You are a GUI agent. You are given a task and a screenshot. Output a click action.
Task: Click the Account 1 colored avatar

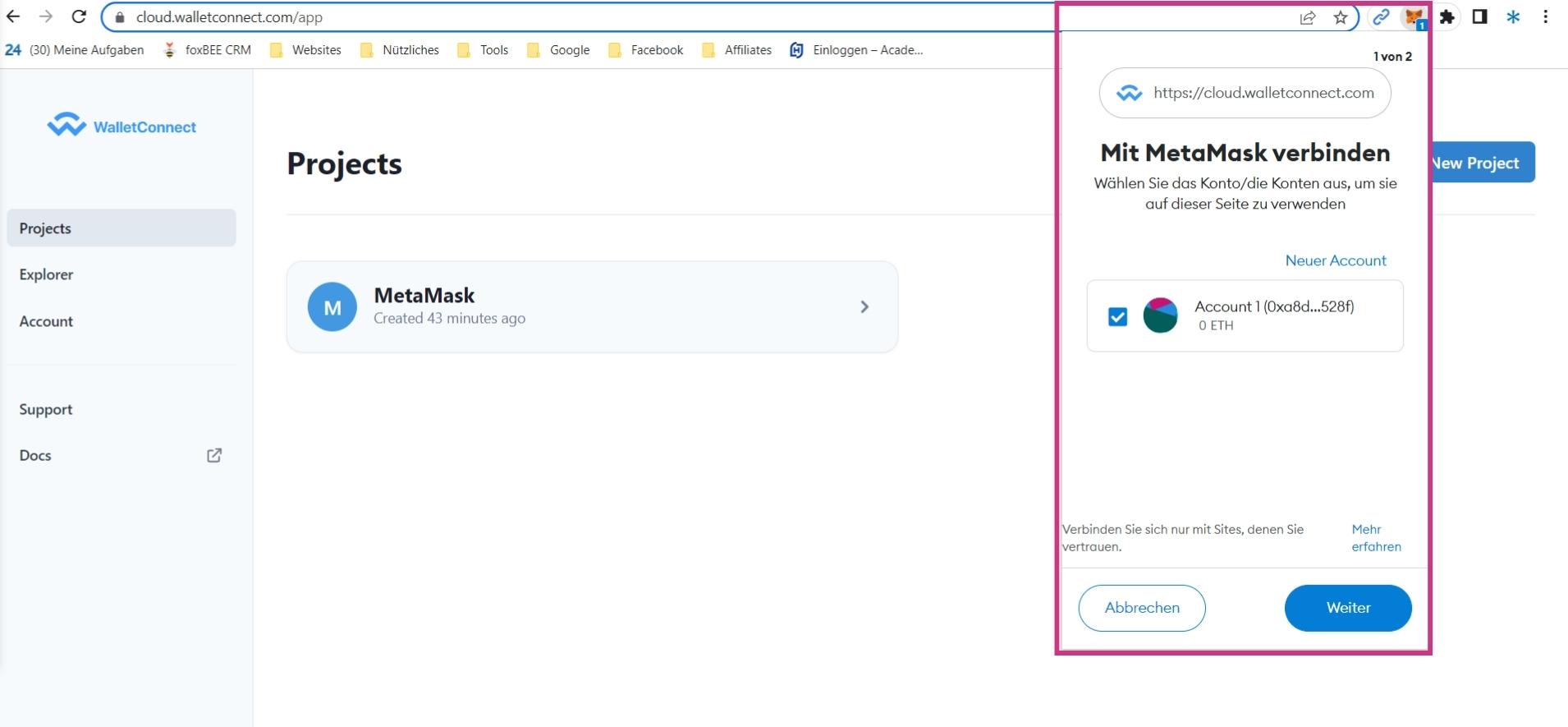(x=1160, y=315)
